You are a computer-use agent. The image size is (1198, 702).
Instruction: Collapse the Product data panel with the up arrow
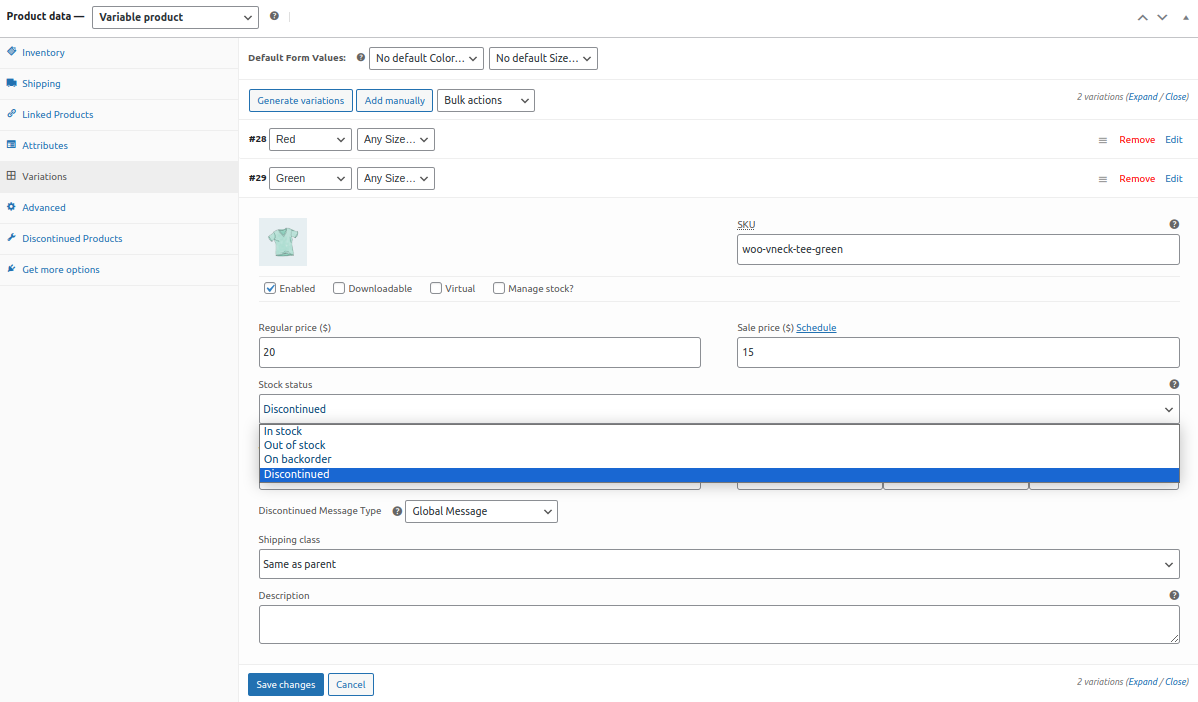pyautogui.click(x=1142, y=18)
